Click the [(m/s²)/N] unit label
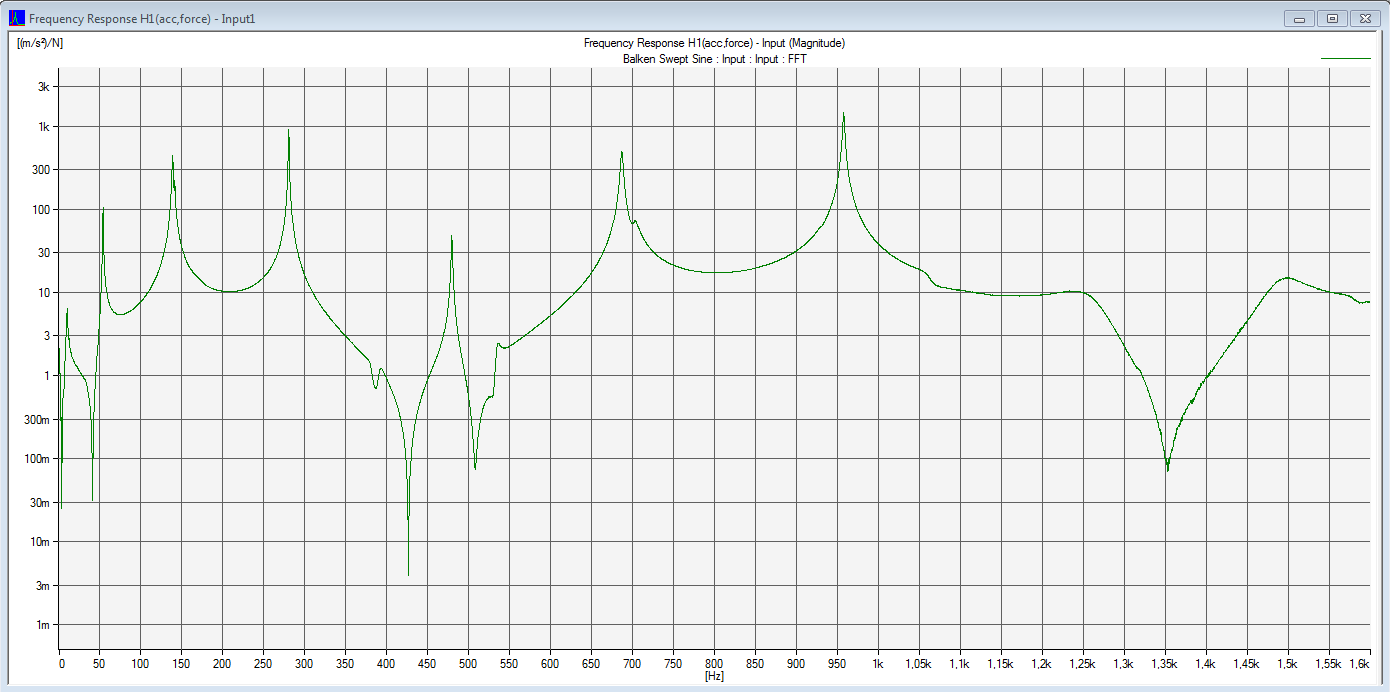 (40, 43)
